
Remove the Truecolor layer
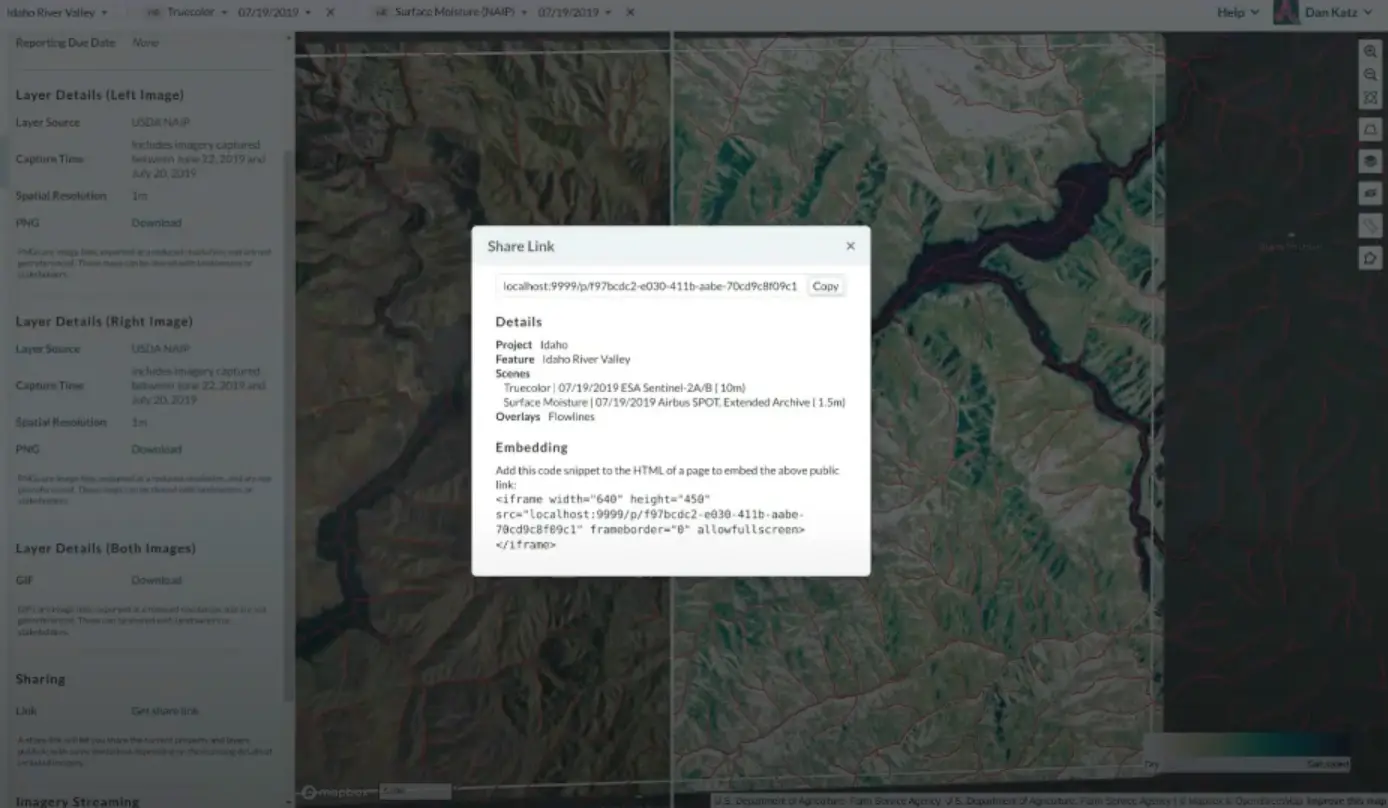tap(331, 13)
